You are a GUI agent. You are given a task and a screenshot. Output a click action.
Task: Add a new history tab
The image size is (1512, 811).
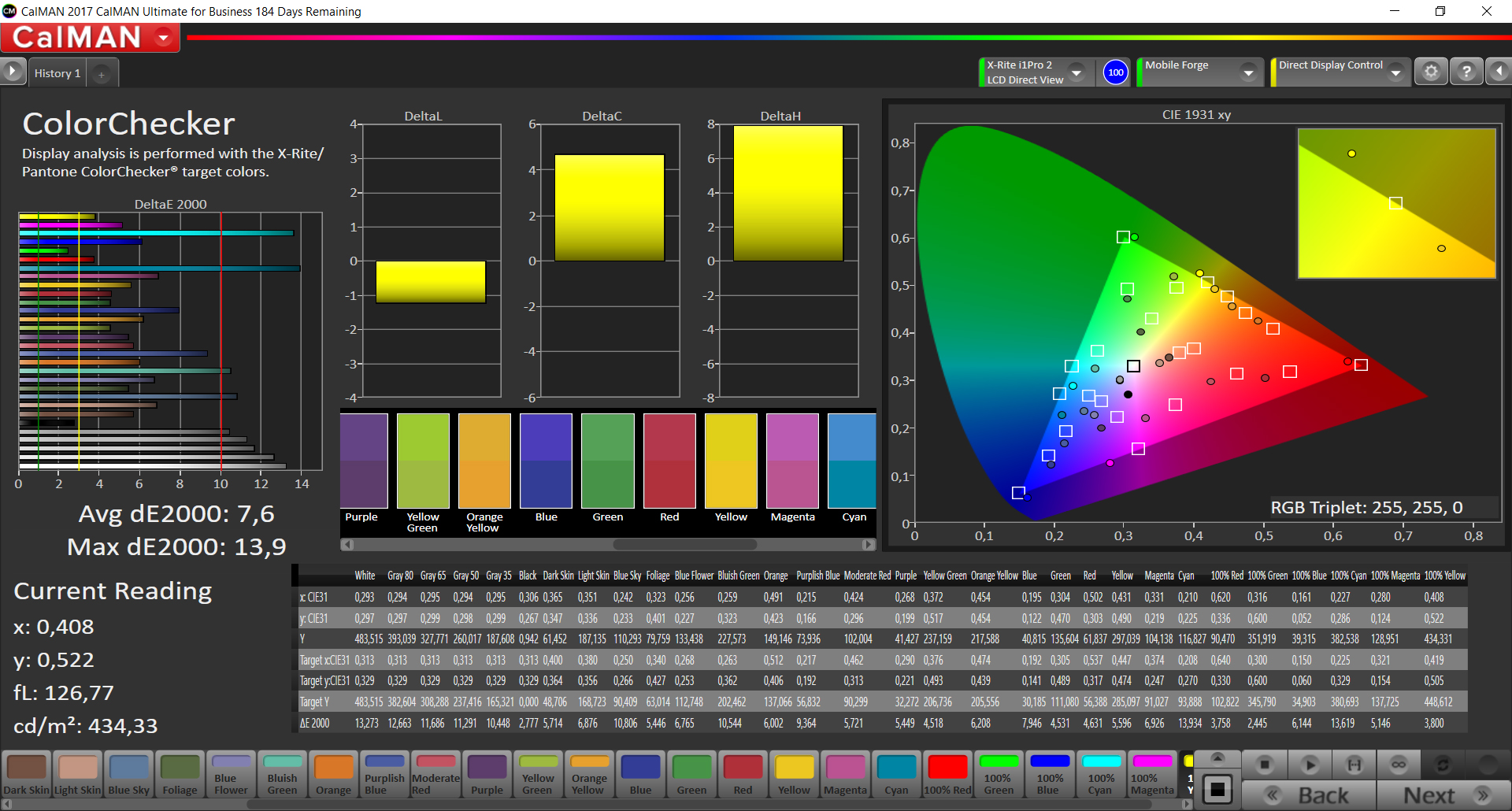click(102, 74)
